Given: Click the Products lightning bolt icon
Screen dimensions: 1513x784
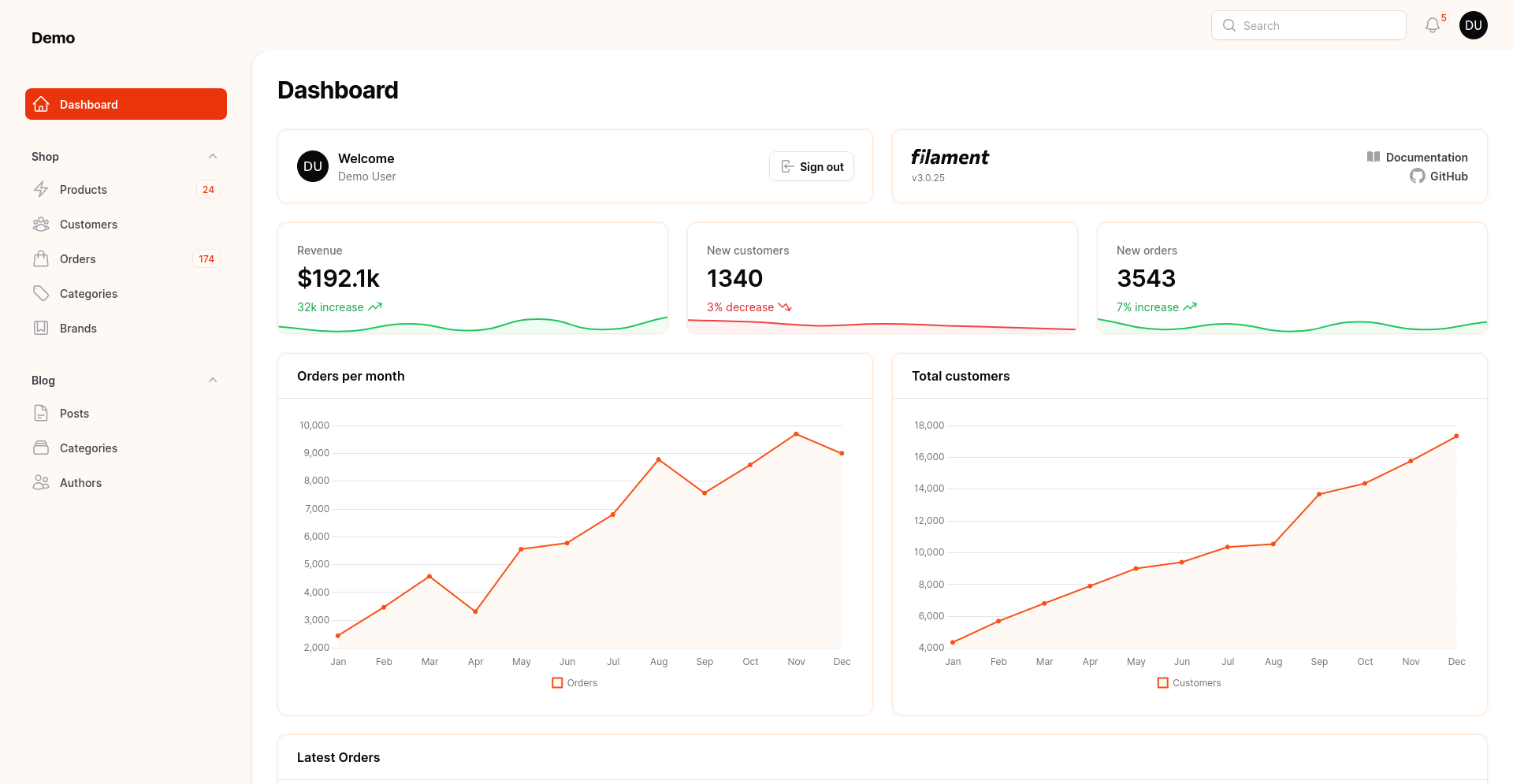Looking at the screenshot, I should (41, 189).
